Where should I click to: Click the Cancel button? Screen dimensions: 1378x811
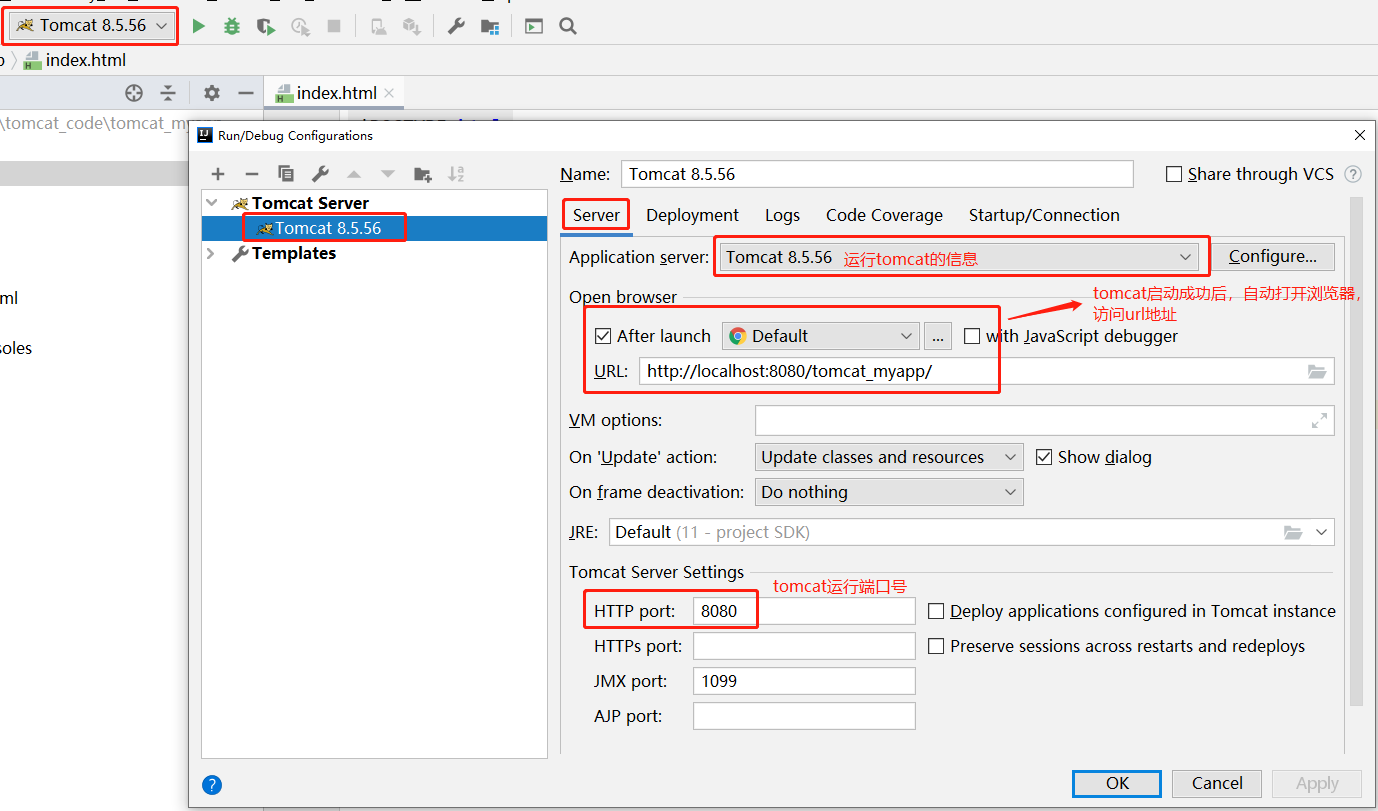[x=1217, y=783]
